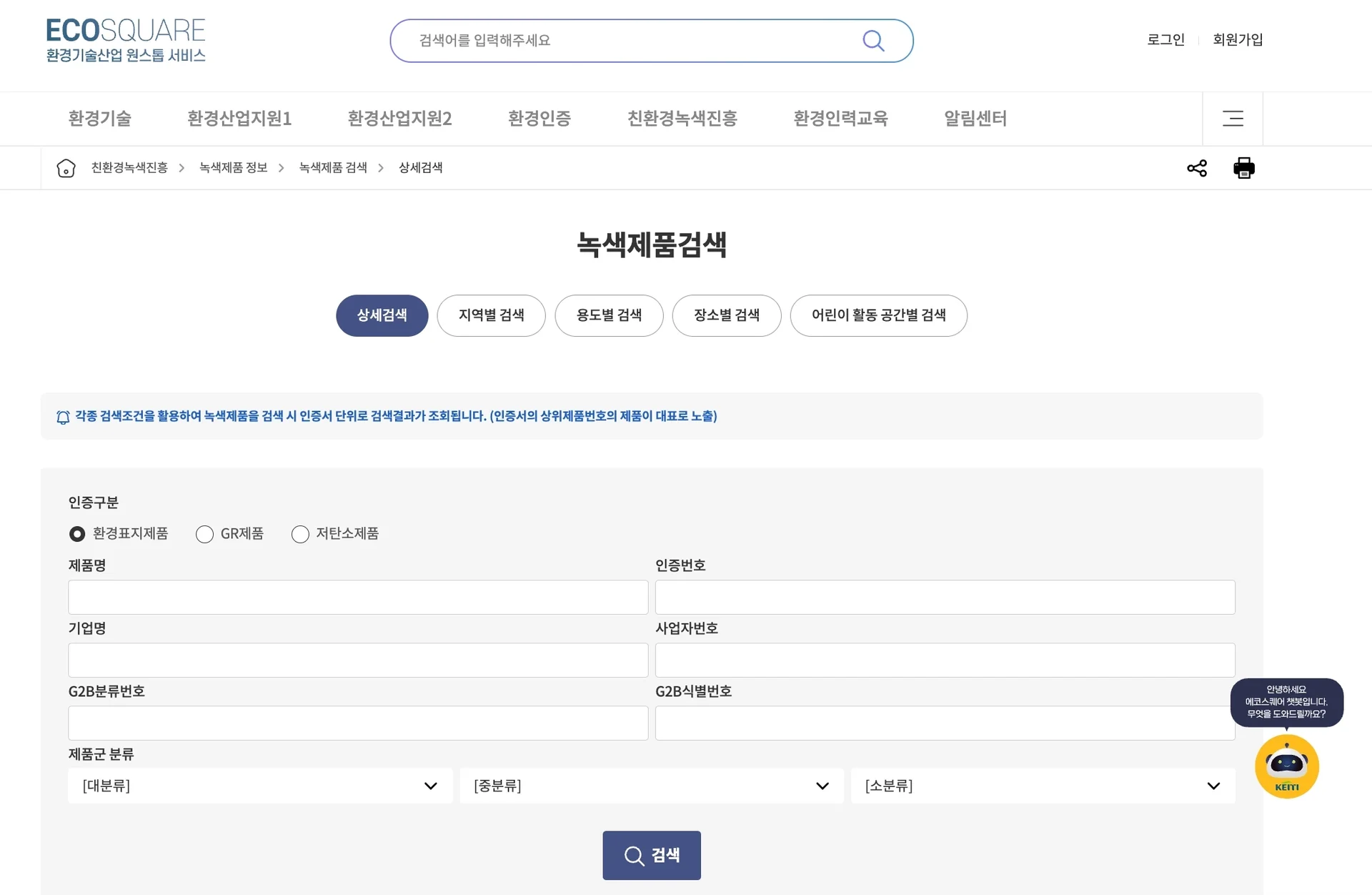
Task: Expand the [소분류] dropdown
Action: coord(1042,786)
